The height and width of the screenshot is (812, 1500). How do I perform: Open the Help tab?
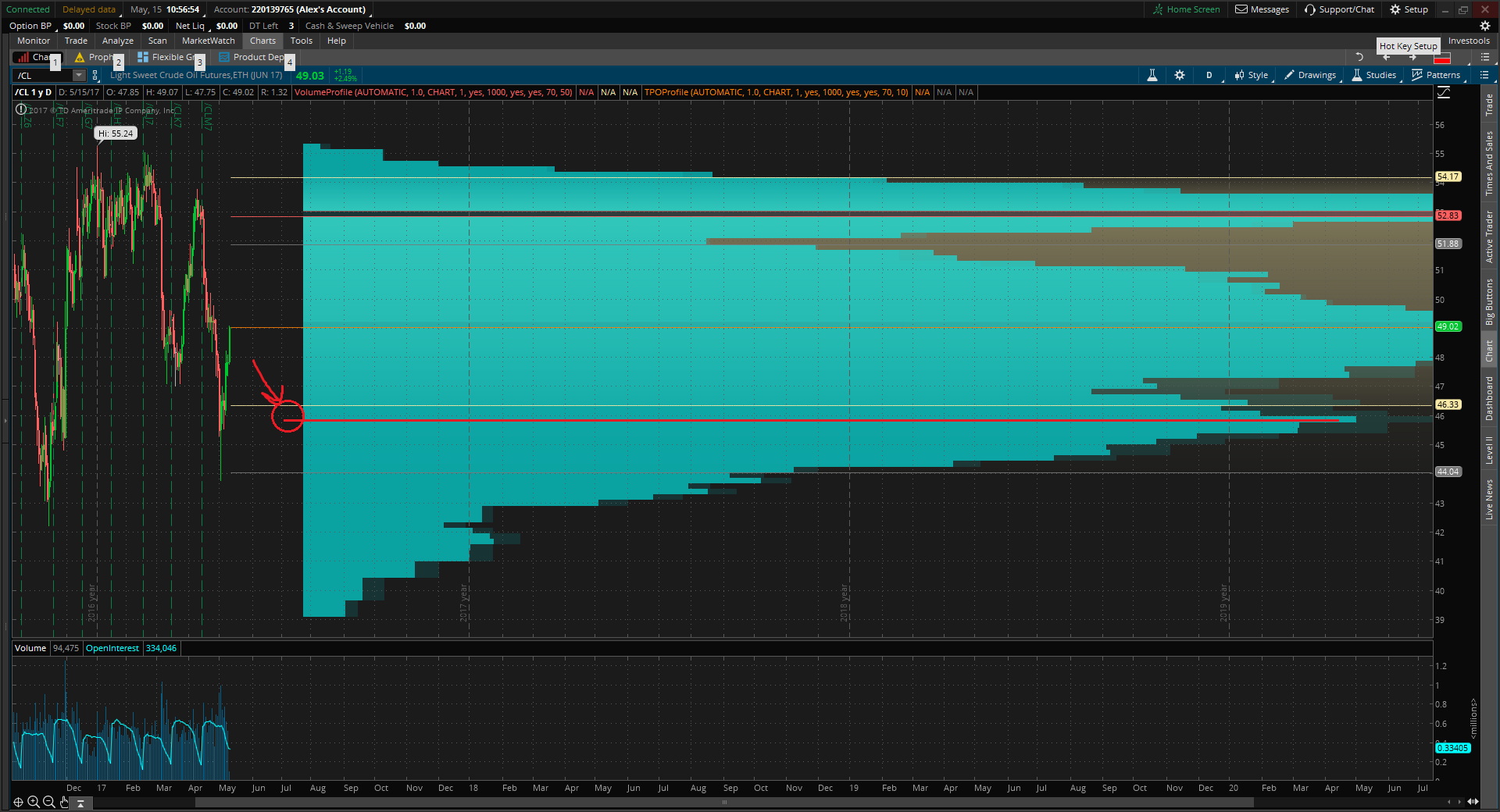(x=337, y=41)
